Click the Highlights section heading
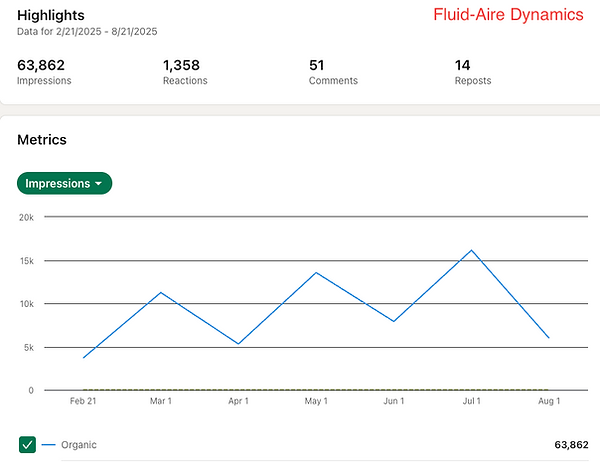The height and width of the screenshot is (462, 600). [51, 16]
